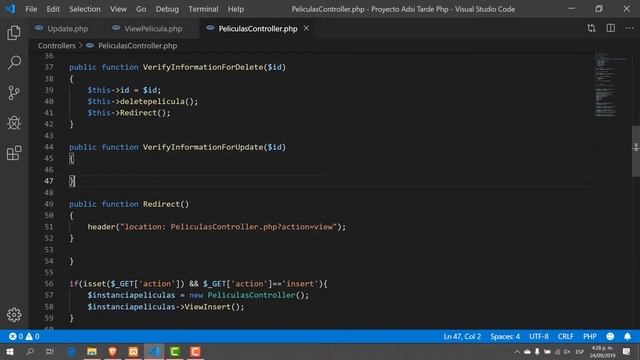Change language mode via PHP

pyautogui.click(x=590, y=336)
